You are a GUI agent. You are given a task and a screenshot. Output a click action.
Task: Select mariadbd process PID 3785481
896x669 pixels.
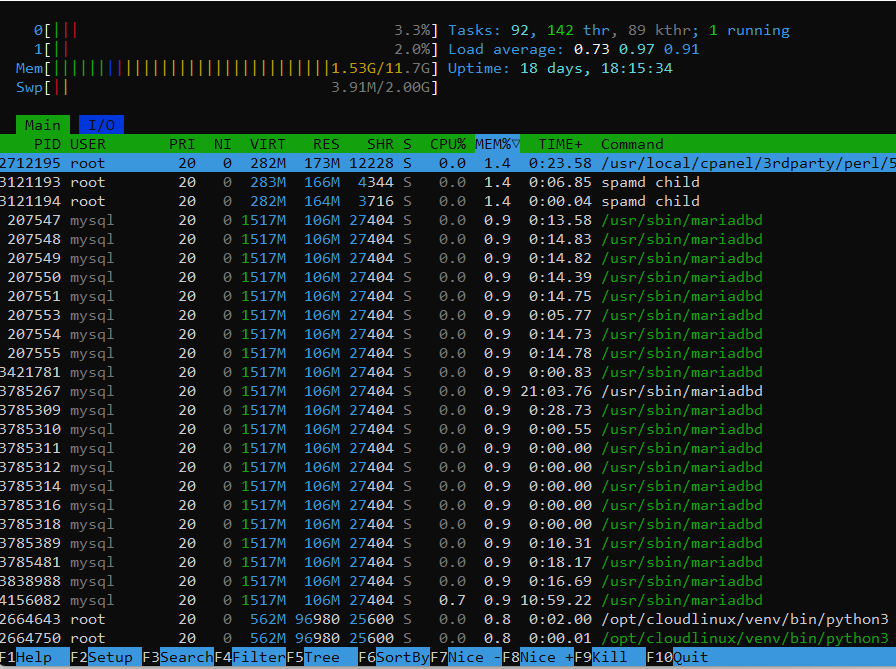pos(448,562)
